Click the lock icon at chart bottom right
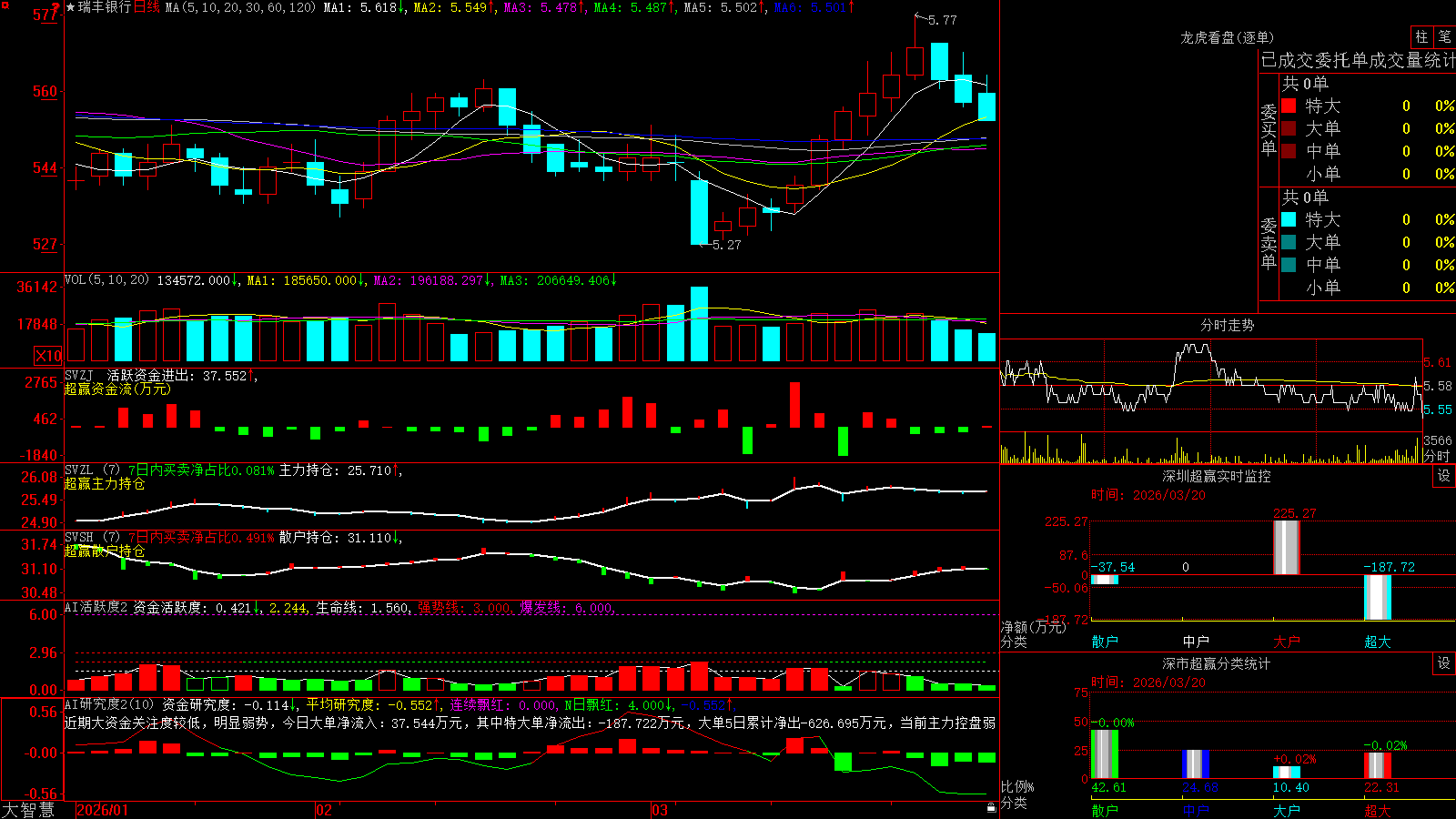 pyautogui.click(x=992, y=807)
